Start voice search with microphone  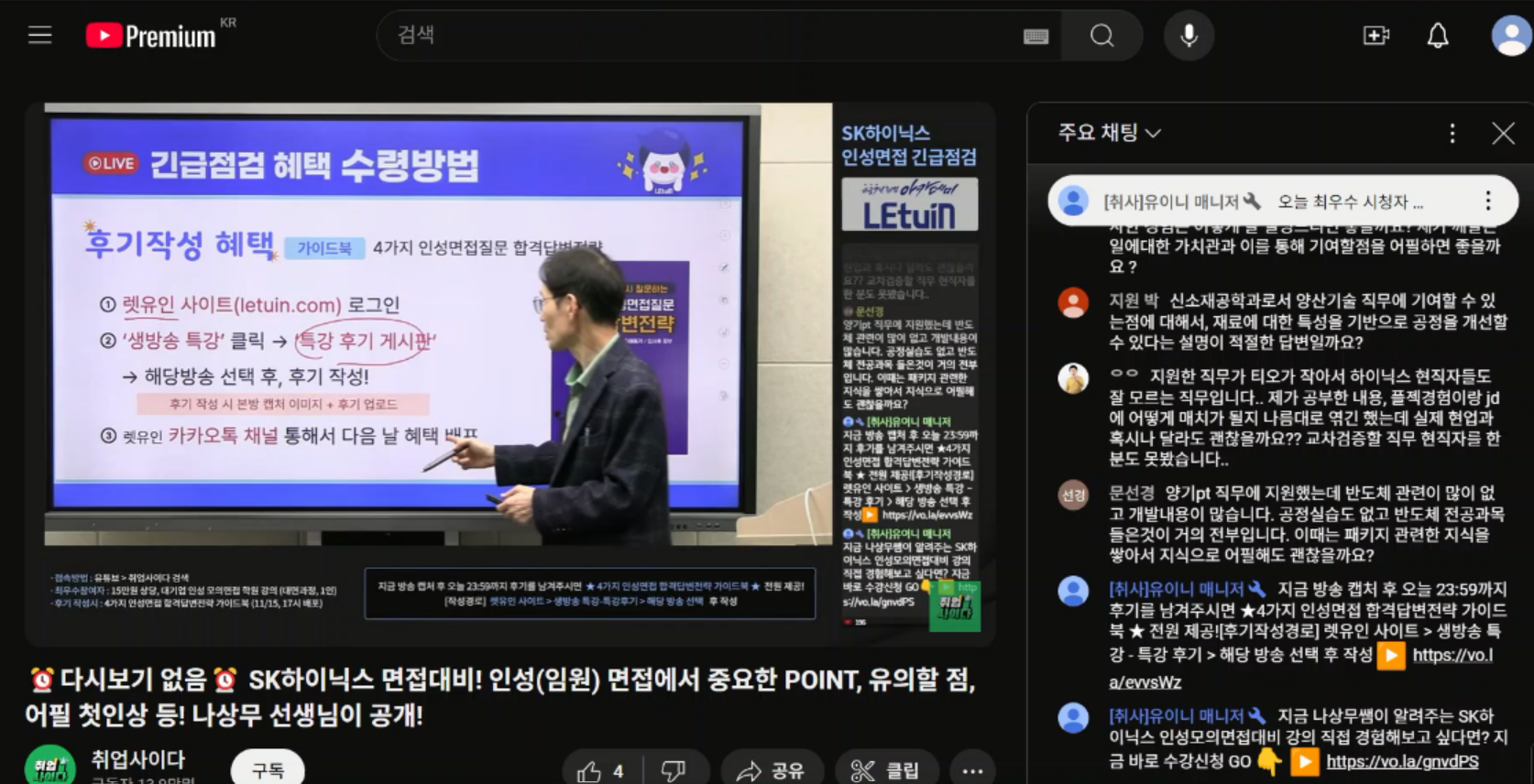pyautogui.click(x=1189, y=36)
